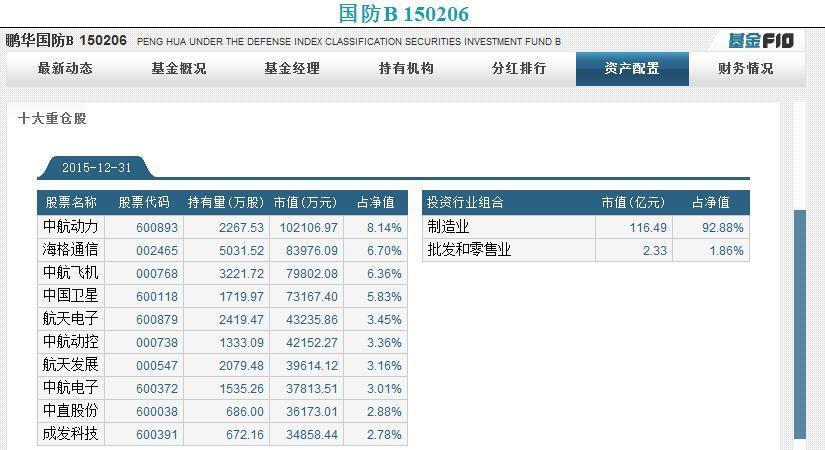Click market value 79802.08

pyautogui.click(x=312, y=274)
